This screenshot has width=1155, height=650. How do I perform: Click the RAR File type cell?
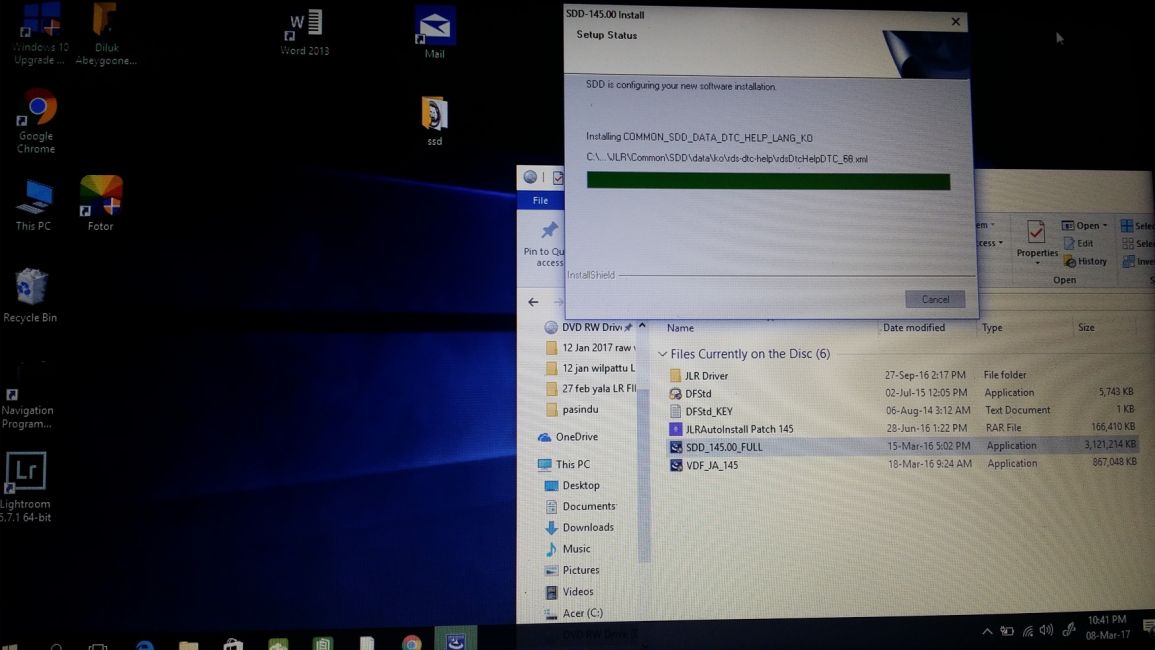click(x=1003, y=427)
